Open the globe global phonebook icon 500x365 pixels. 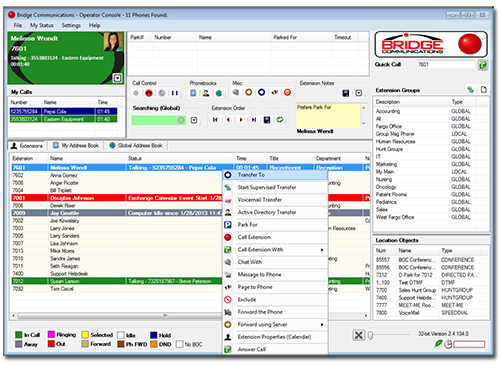pyautogui.click(x=219, y=93)
